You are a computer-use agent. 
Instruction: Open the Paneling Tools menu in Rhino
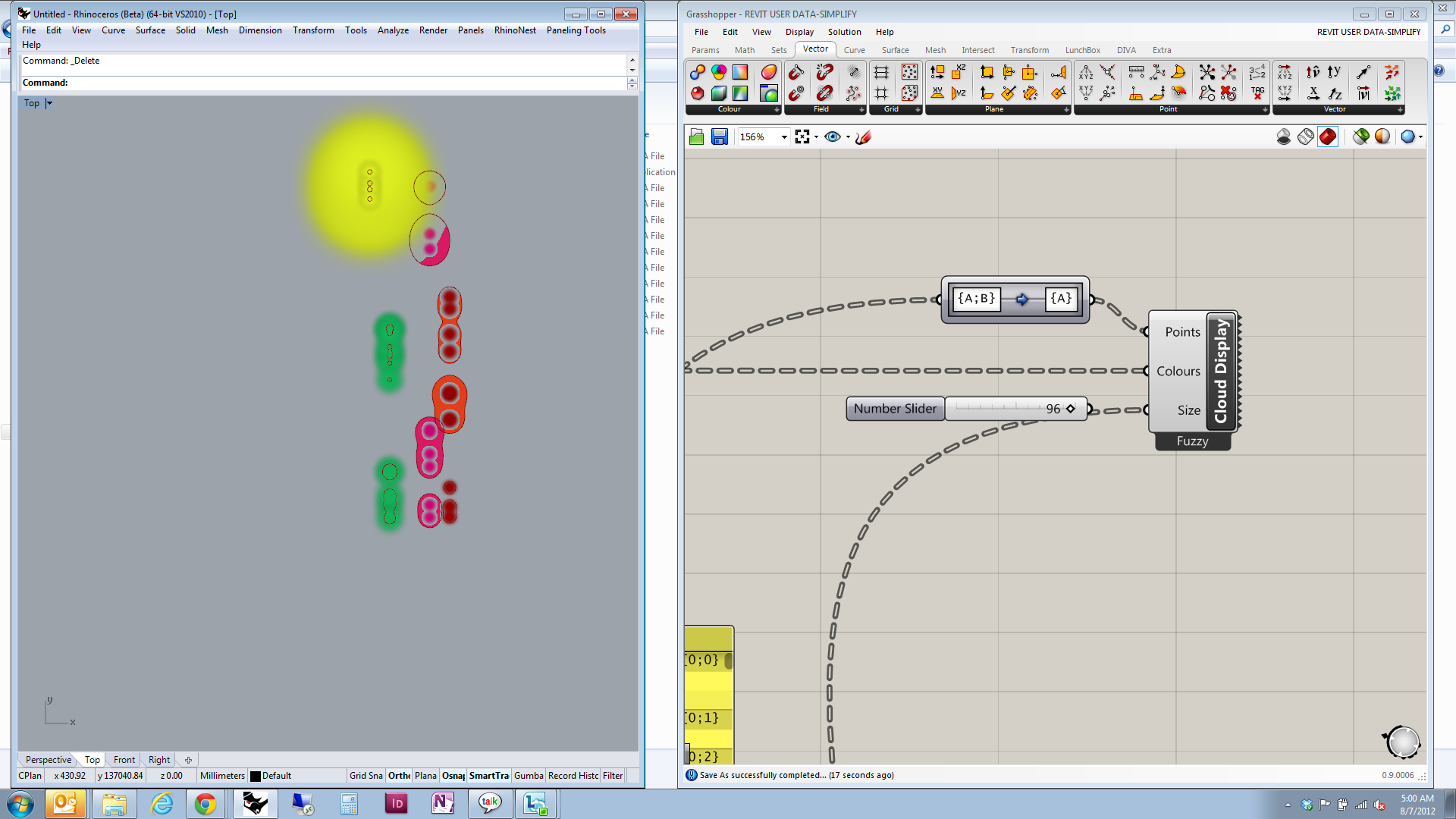(576, 30)
